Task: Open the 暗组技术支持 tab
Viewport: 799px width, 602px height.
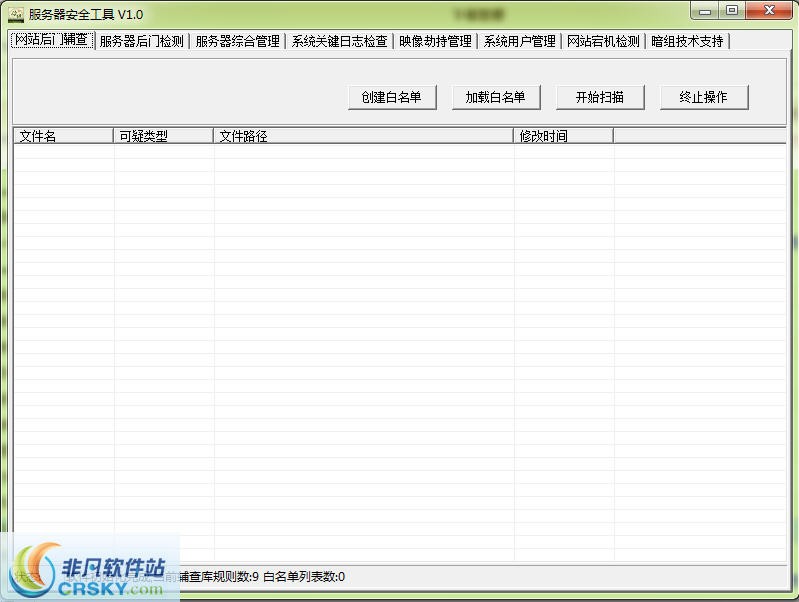Action: click(687, 41)
